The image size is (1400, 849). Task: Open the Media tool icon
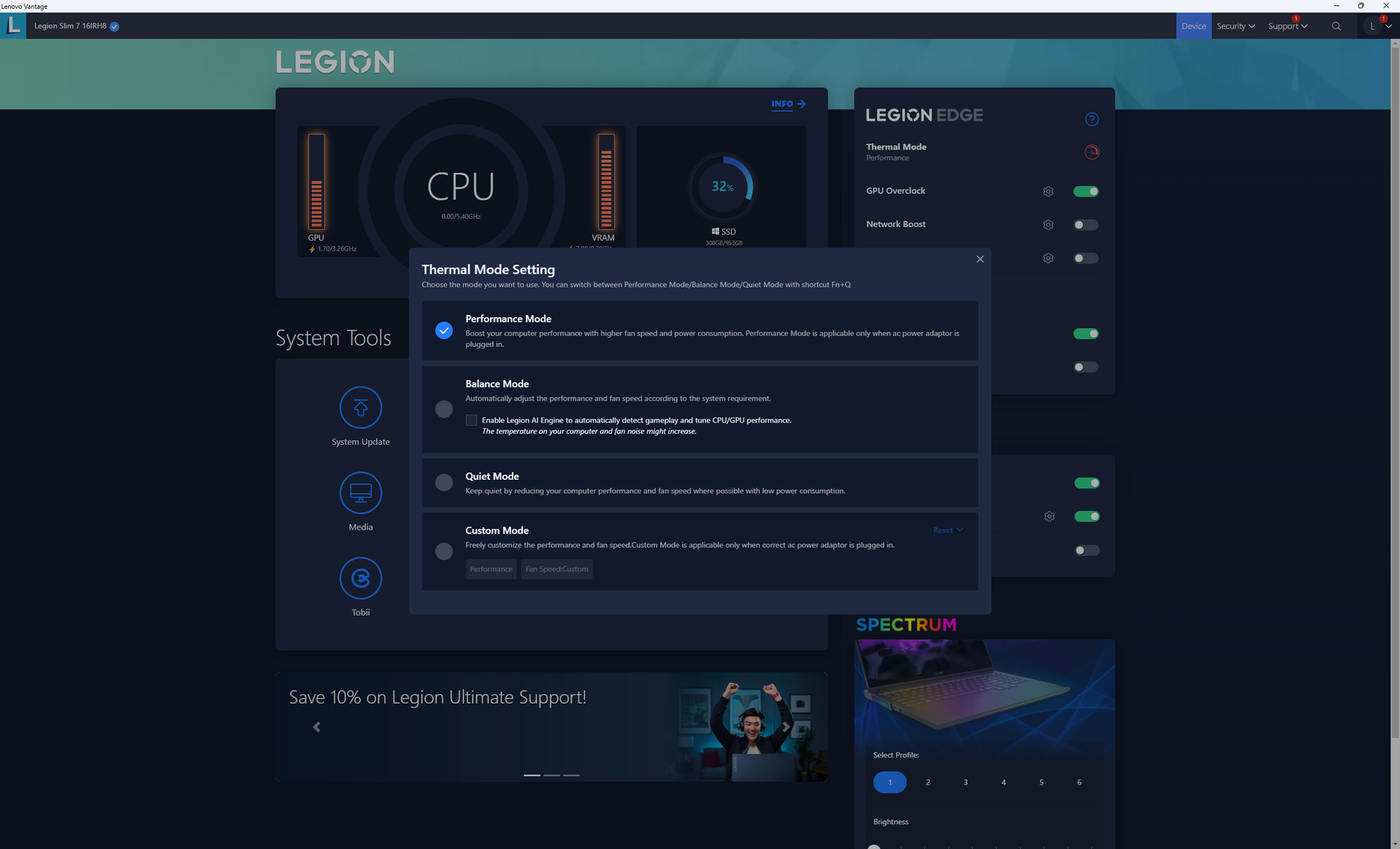point(360,493)
